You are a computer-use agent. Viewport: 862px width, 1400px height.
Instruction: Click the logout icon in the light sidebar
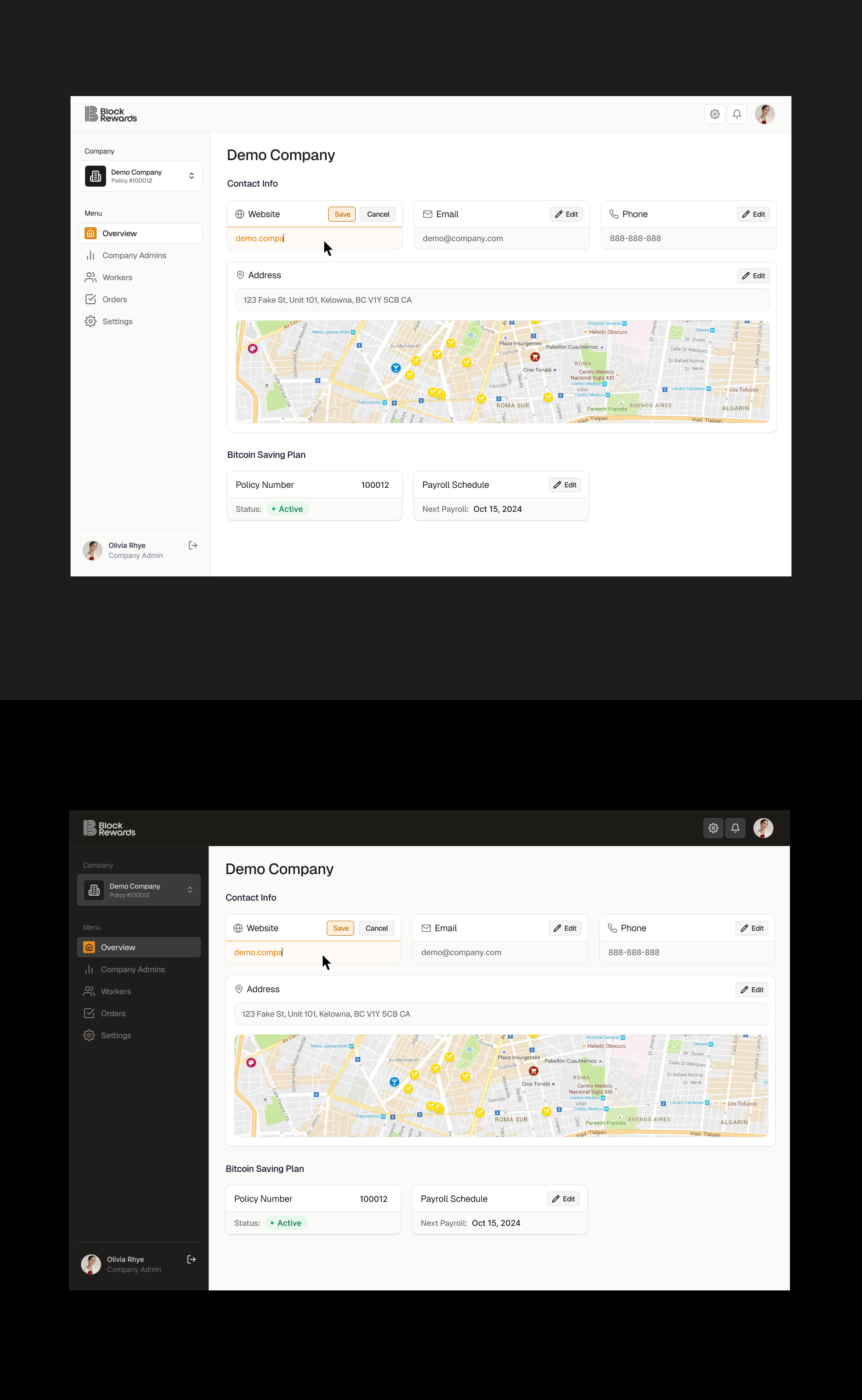[x=193, y=545]
